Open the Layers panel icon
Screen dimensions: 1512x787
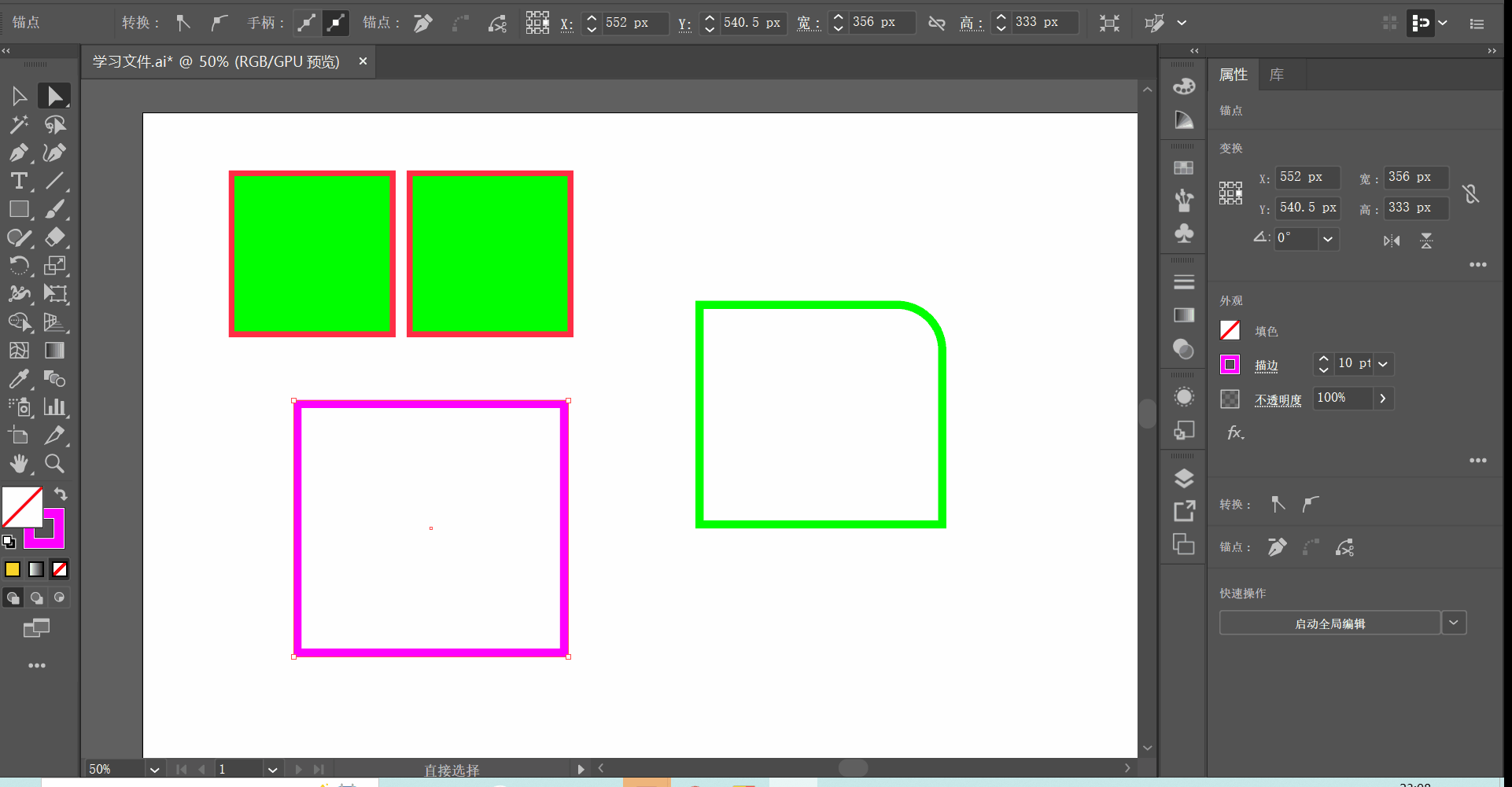pos(1184,478)
